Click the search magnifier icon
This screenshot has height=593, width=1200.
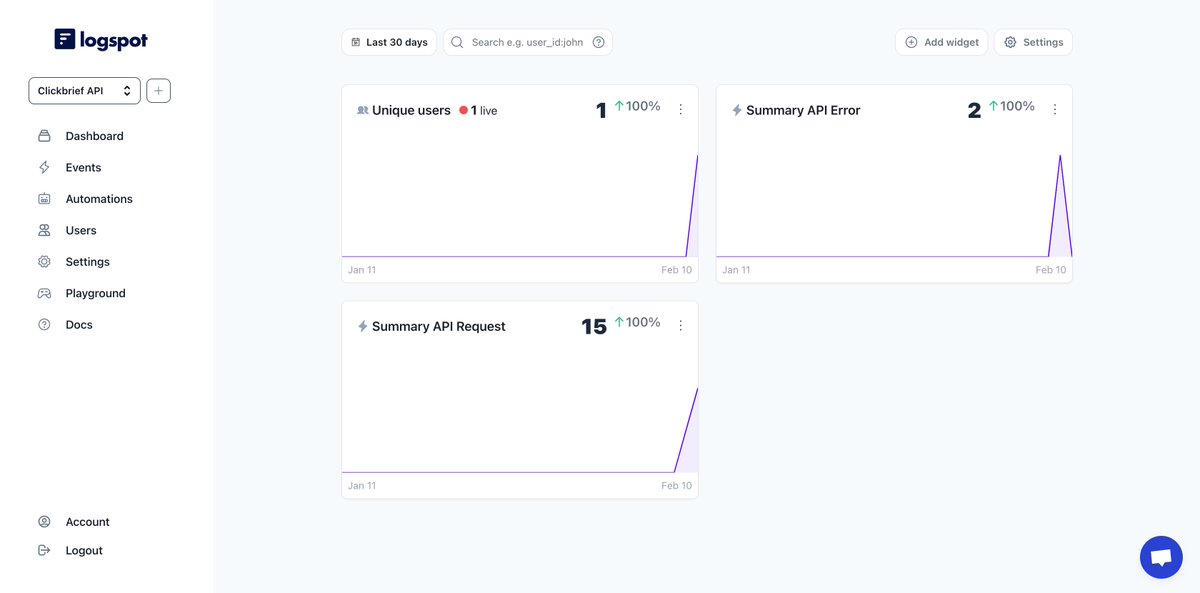pyautogui.click(x=457, y=42)
